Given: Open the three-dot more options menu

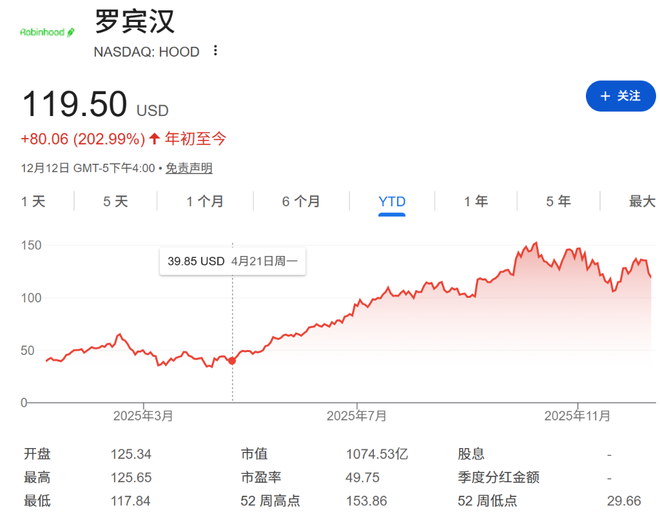Looking at the screenshot, I should 215,51.
